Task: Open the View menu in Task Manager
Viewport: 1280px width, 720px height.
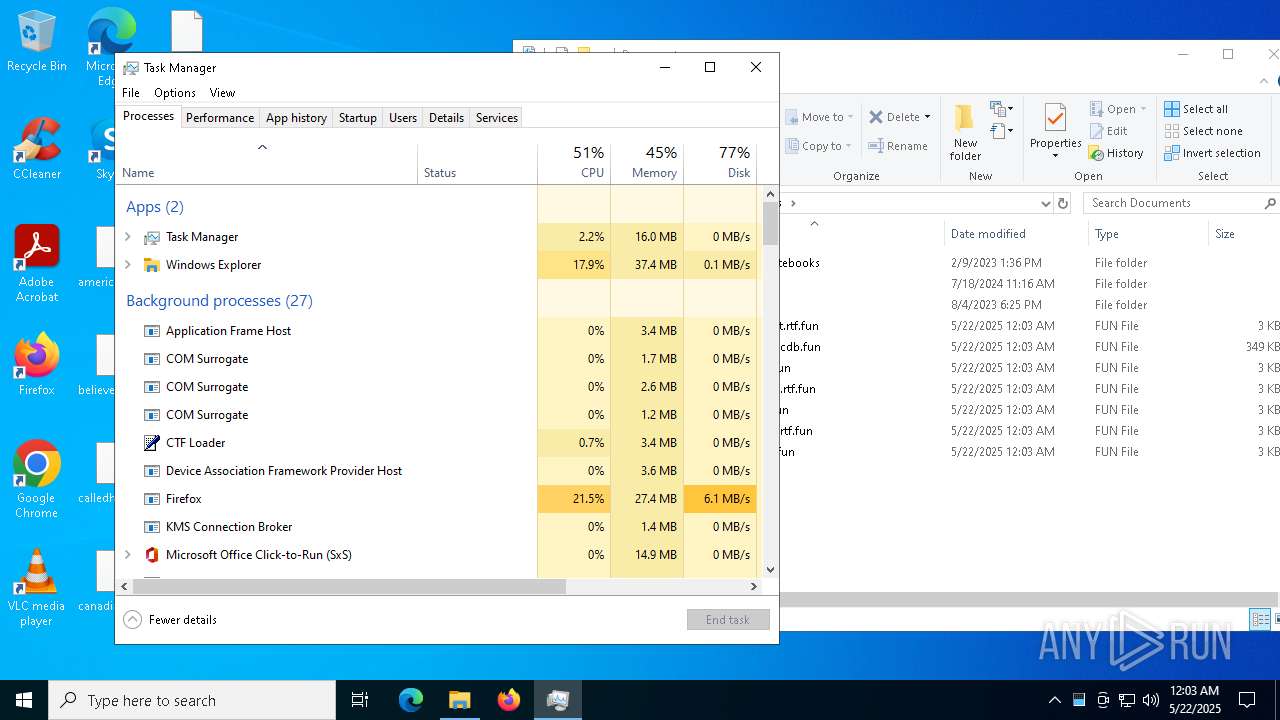Action: click(x=222, y=93)
